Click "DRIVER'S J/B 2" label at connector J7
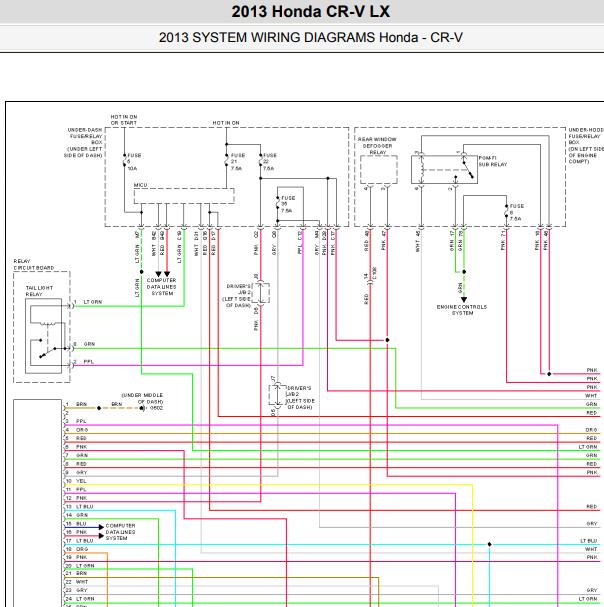This screenshot has height=607, width=604. pos(300,398)
